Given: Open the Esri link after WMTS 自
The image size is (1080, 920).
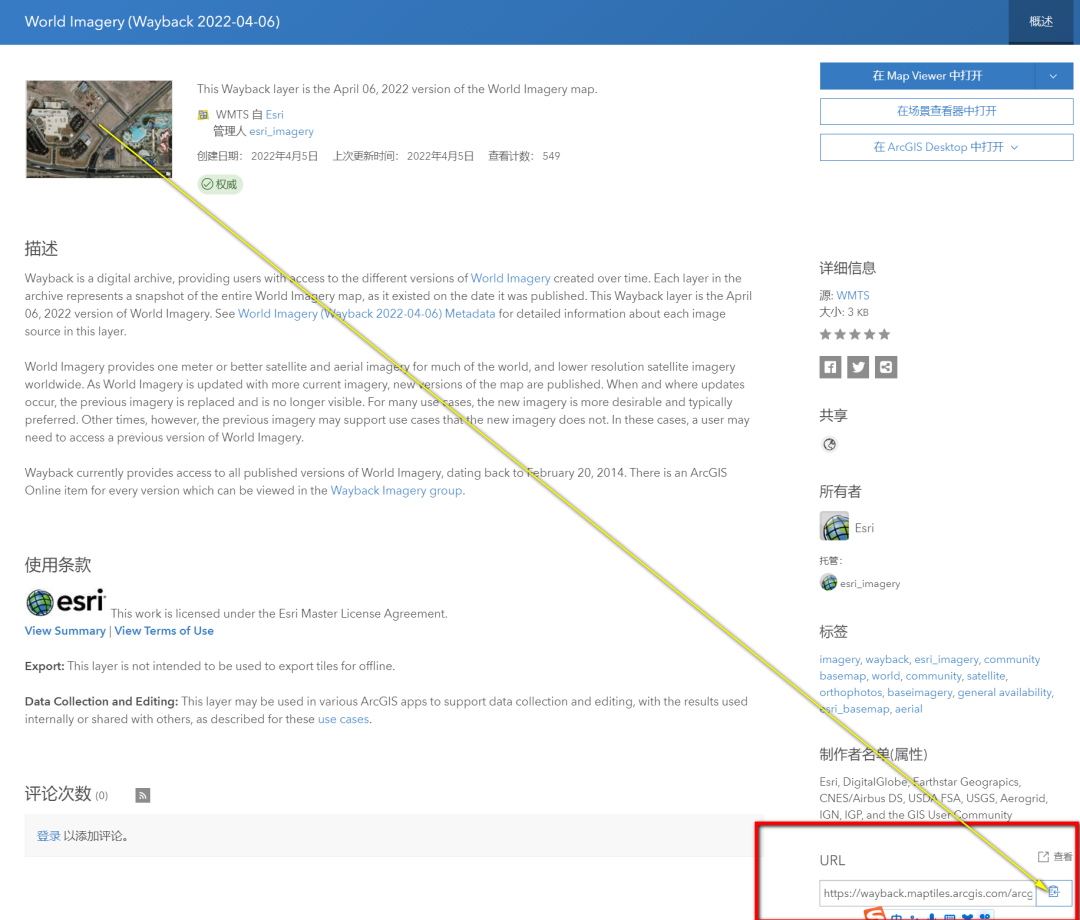Looking at the screenshot, I should tap(275, 115).
